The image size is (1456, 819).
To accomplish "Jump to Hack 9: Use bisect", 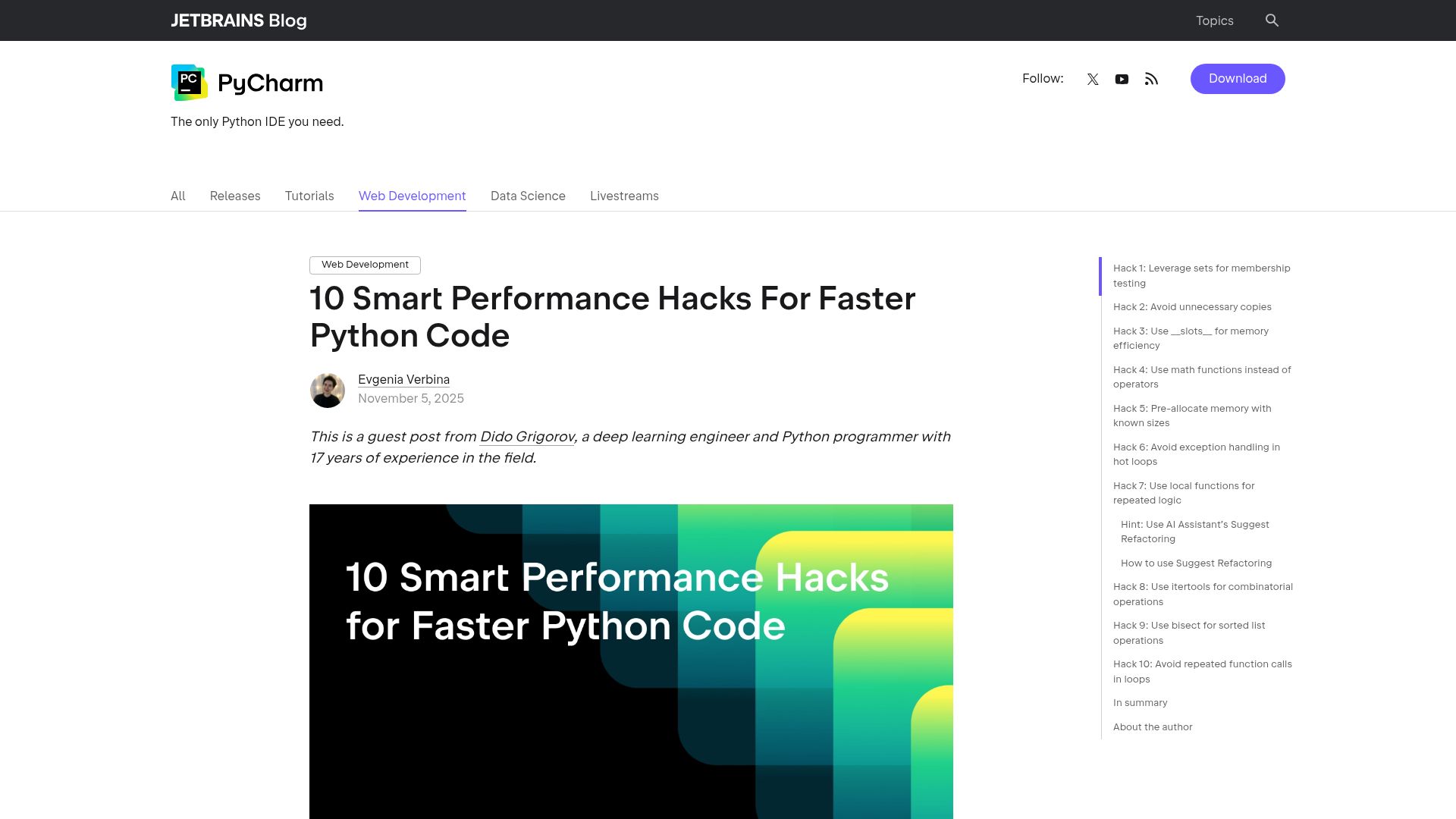I will point(1189,632).
